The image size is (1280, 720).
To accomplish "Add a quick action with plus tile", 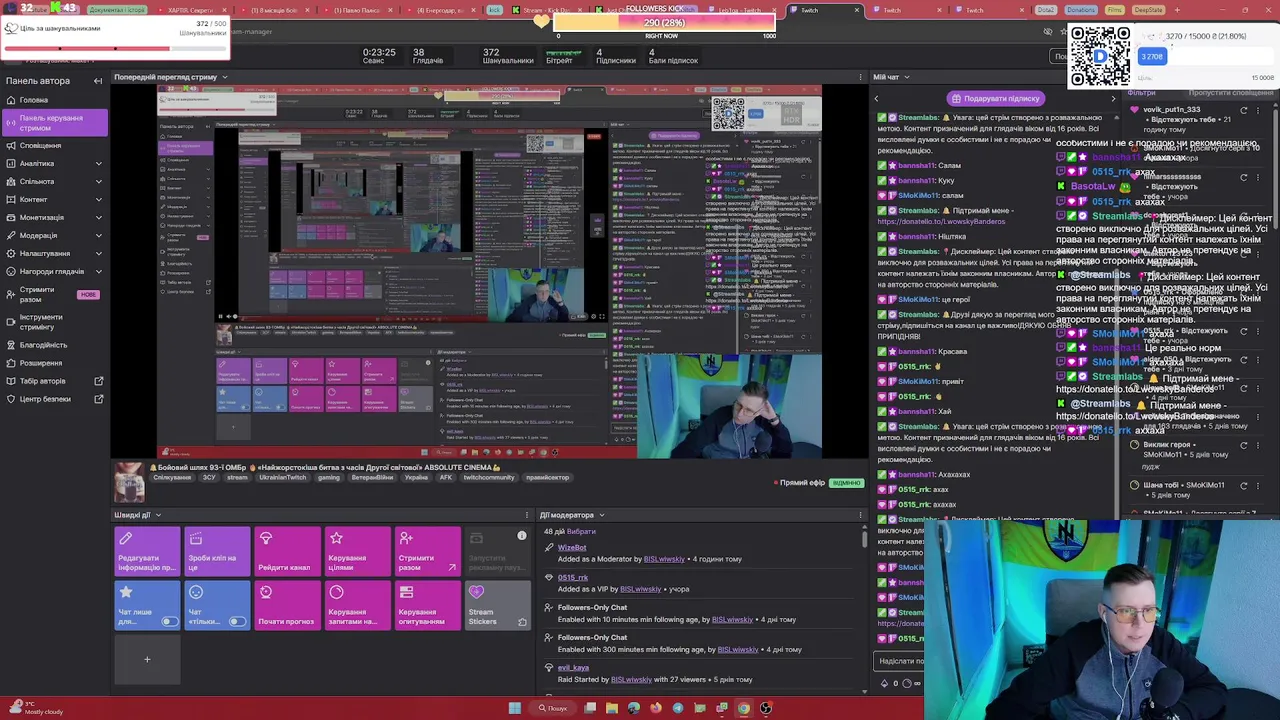I will pos(147,659).
